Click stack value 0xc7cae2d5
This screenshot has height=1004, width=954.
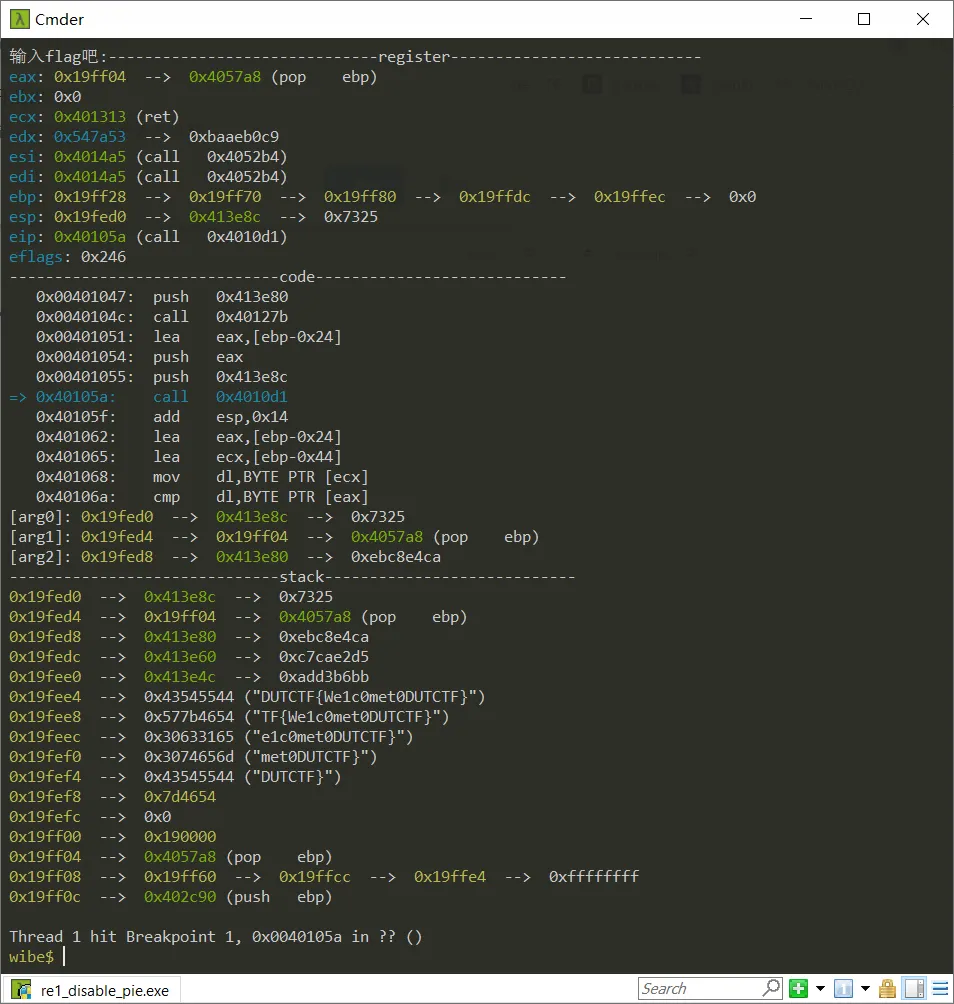click(323, 657)
